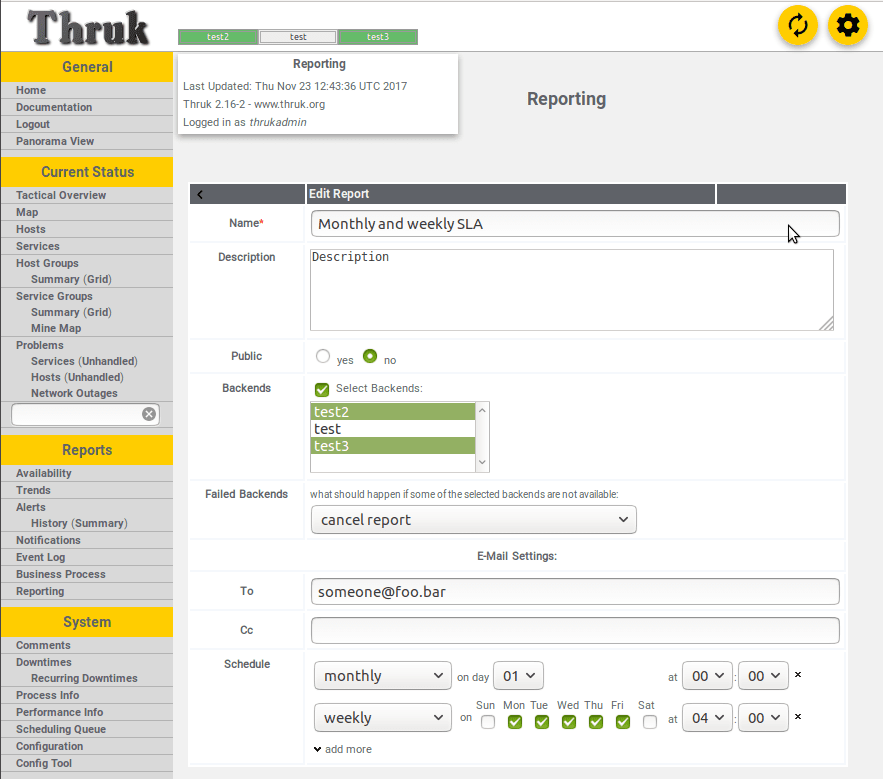
Task: Set Public to no
Action: 370,356
